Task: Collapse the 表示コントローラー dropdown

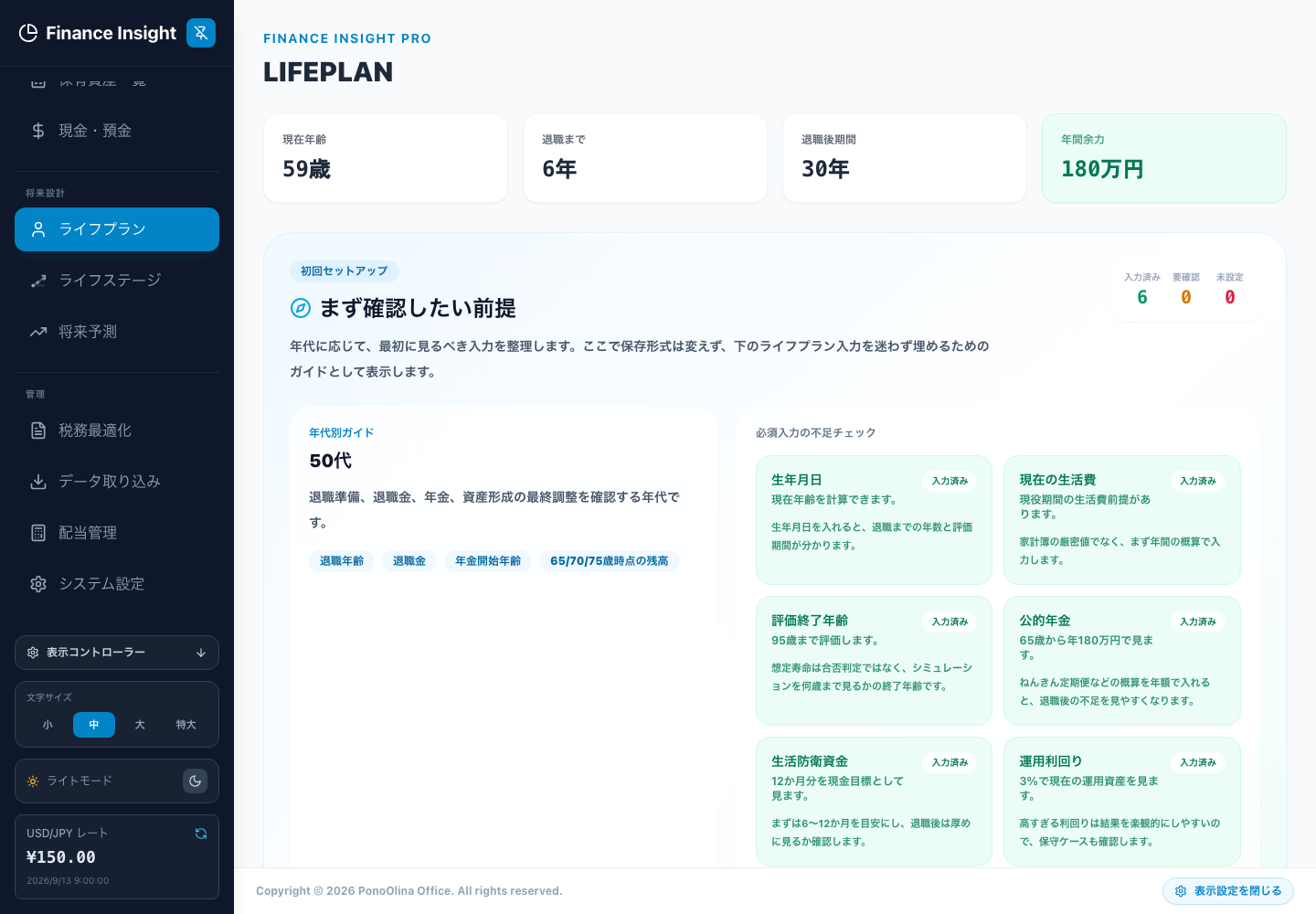Action: point(117,653)
